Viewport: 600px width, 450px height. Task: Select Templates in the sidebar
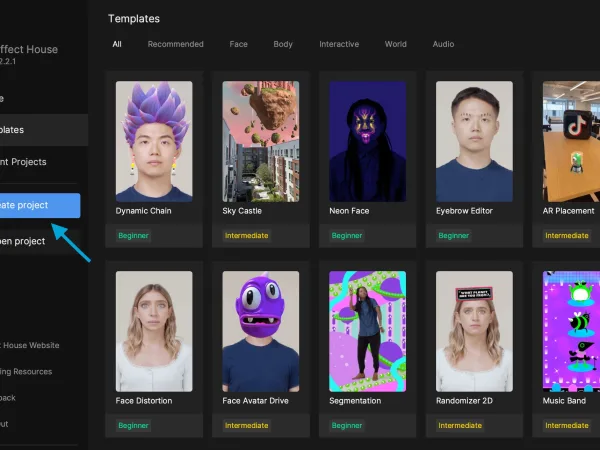click(x=44, y=130)
